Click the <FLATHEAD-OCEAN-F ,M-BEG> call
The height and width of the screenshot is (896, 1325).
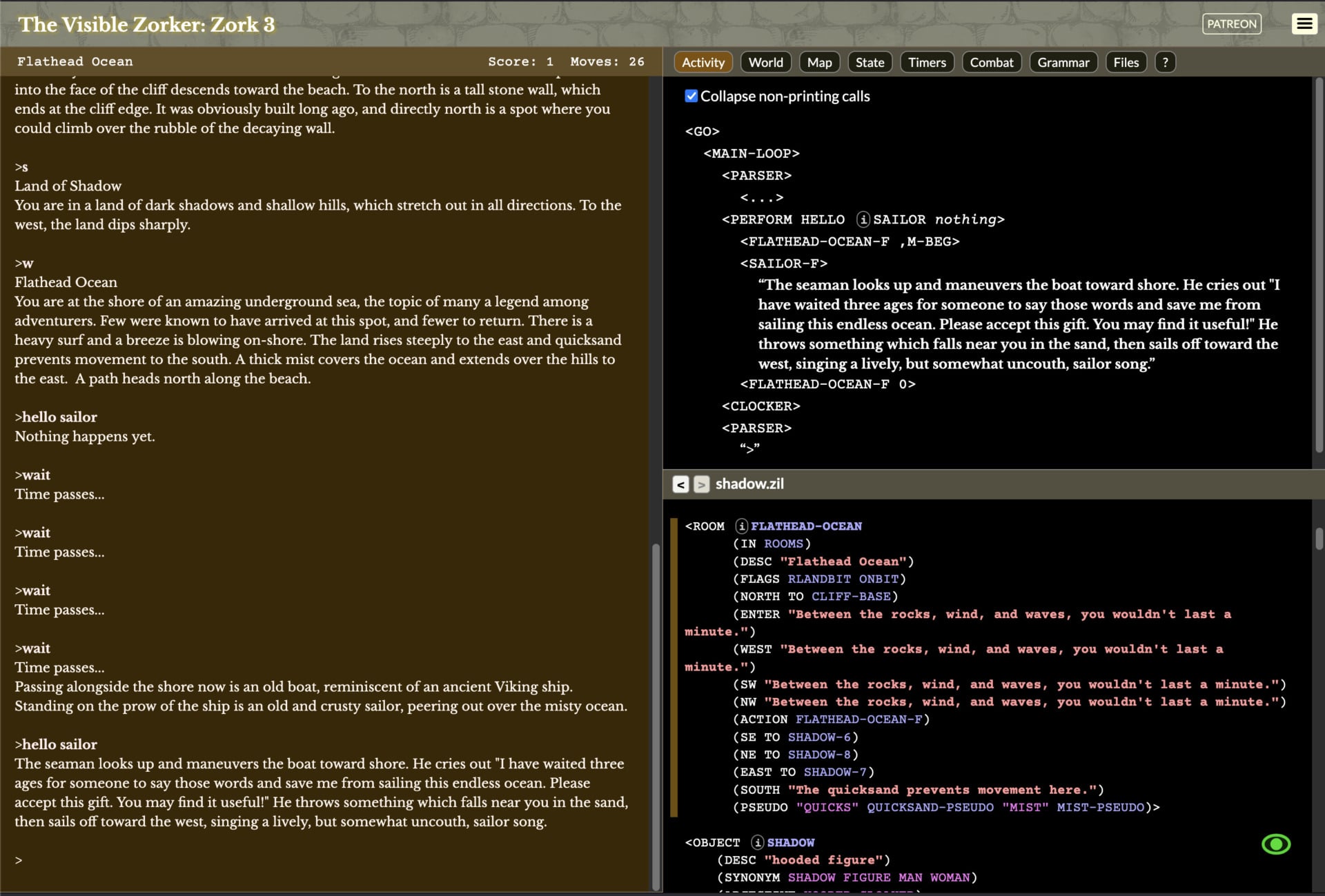pyautogui.click(x=850, y=242)
